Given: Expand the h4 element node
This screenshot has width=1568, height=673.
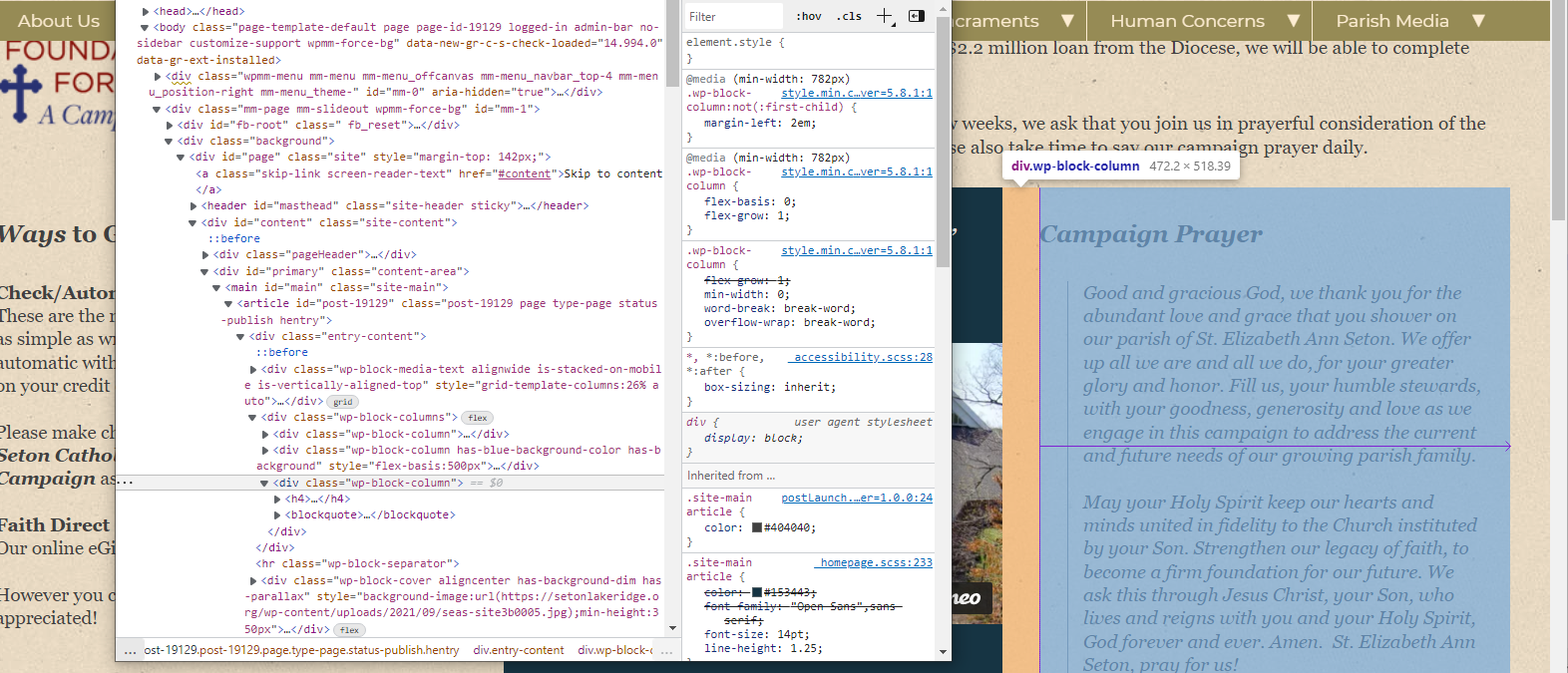Looking at the screenshot, I should [277, 499].
